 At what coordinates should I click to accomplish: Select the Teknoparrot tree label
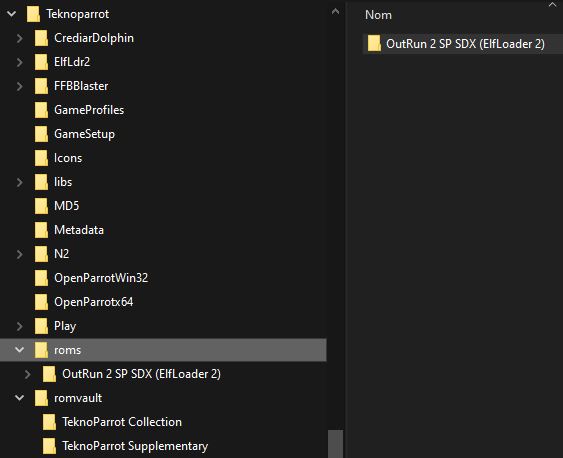(78, 14)
